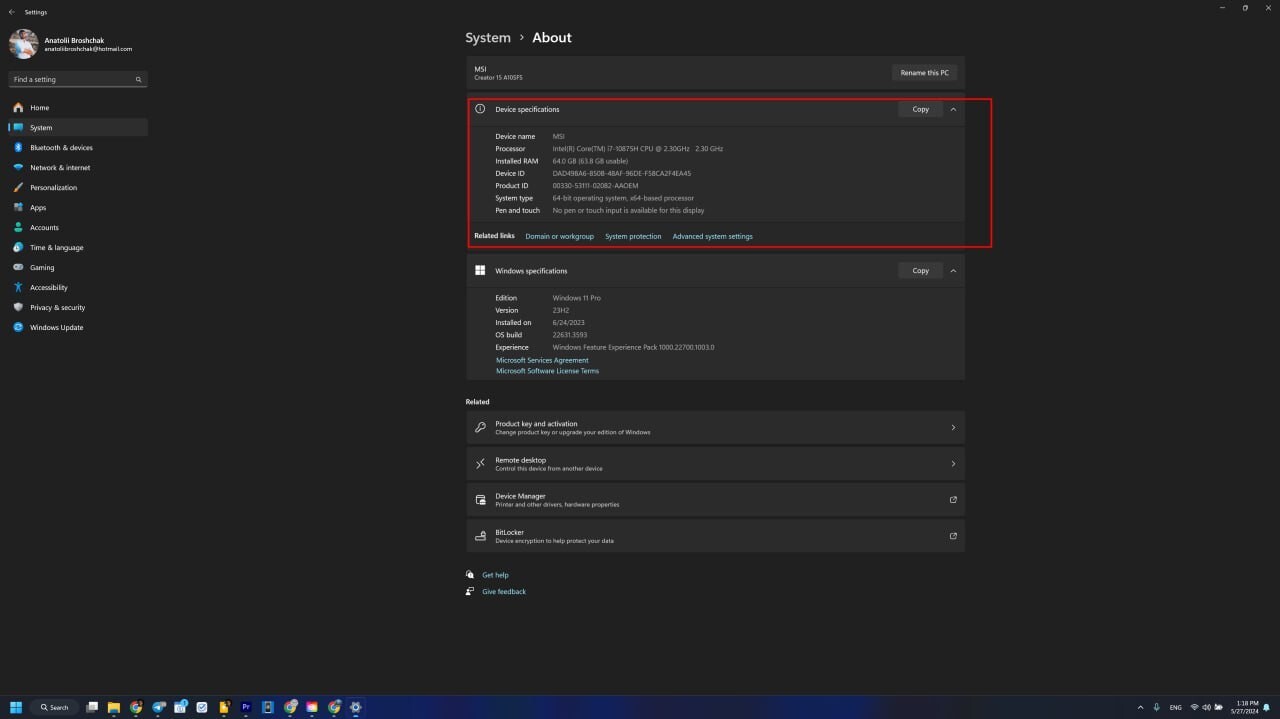Click the Product ID value 00330-53111-02082-AAOEM
Viewport: 1280px width, 719px height.
(x=595, y=185)
